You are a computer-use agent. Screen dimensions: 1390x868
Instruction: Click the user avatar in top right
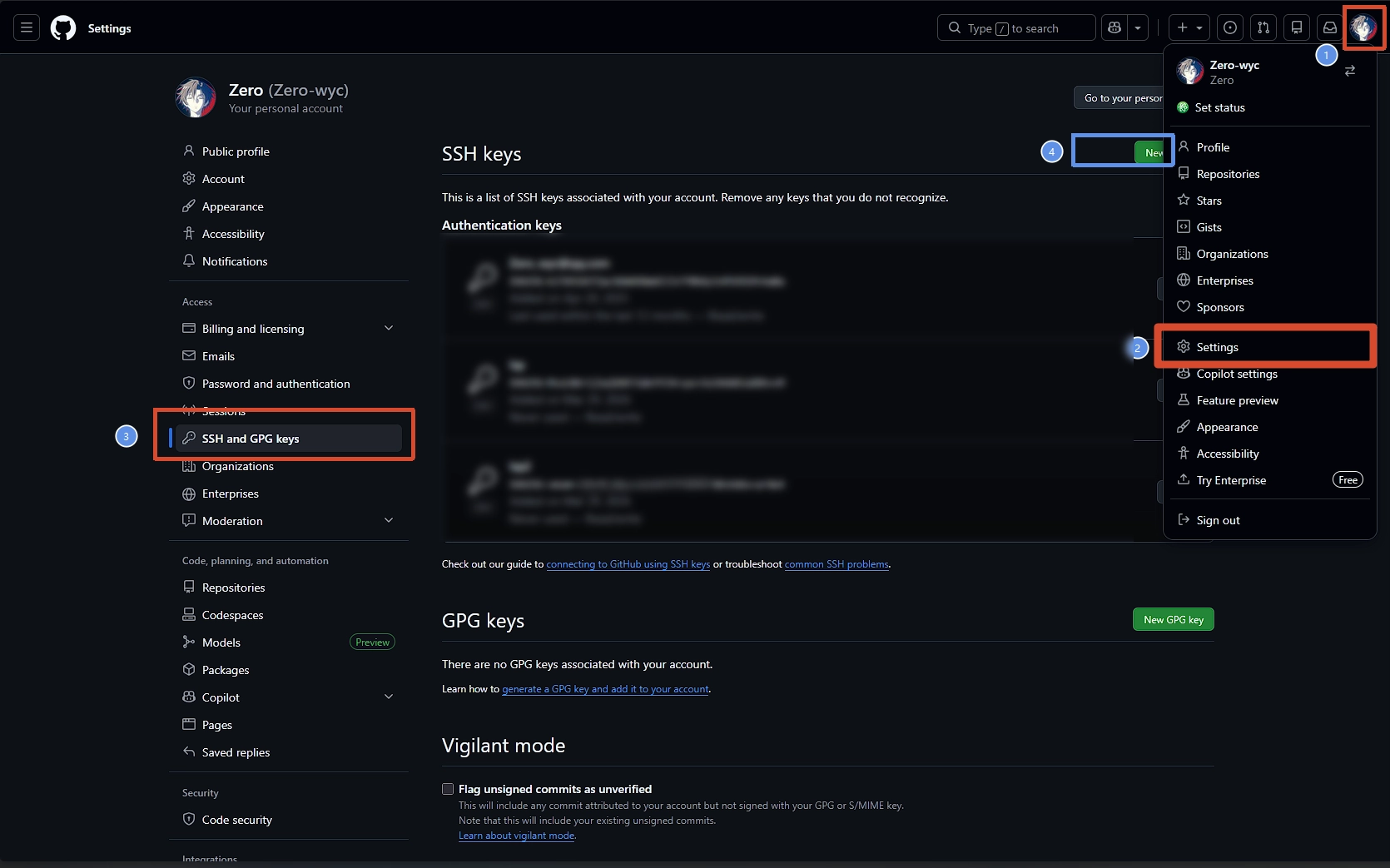(1363, 28)
